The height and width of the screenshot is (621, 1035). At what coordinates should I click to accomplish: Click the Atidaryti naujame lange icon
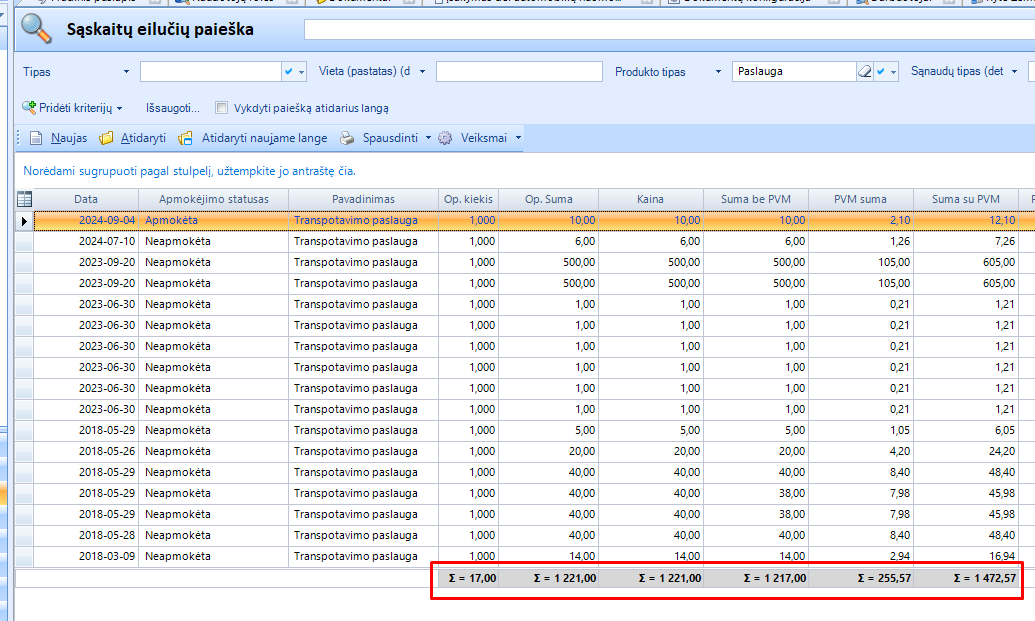[x=185, y=138]
